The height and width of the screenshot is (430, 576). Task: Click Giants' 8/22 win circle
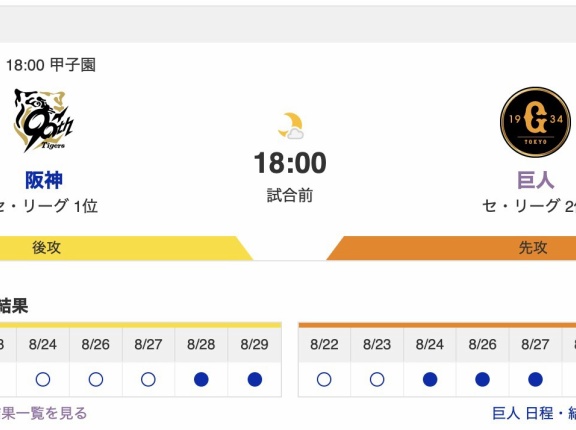324,379
